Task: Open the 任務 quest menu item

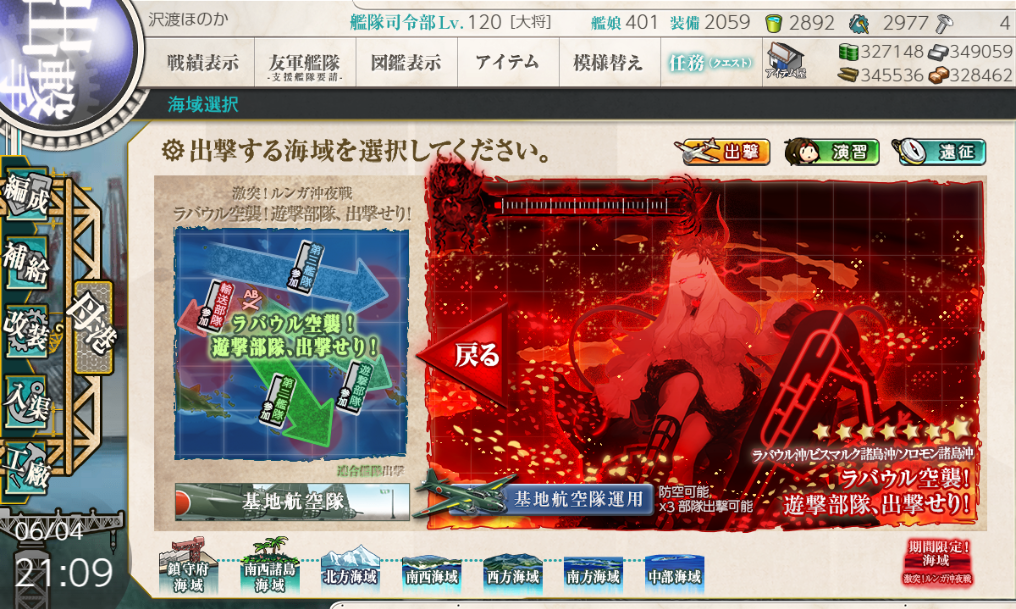Action: pos(710,63)
